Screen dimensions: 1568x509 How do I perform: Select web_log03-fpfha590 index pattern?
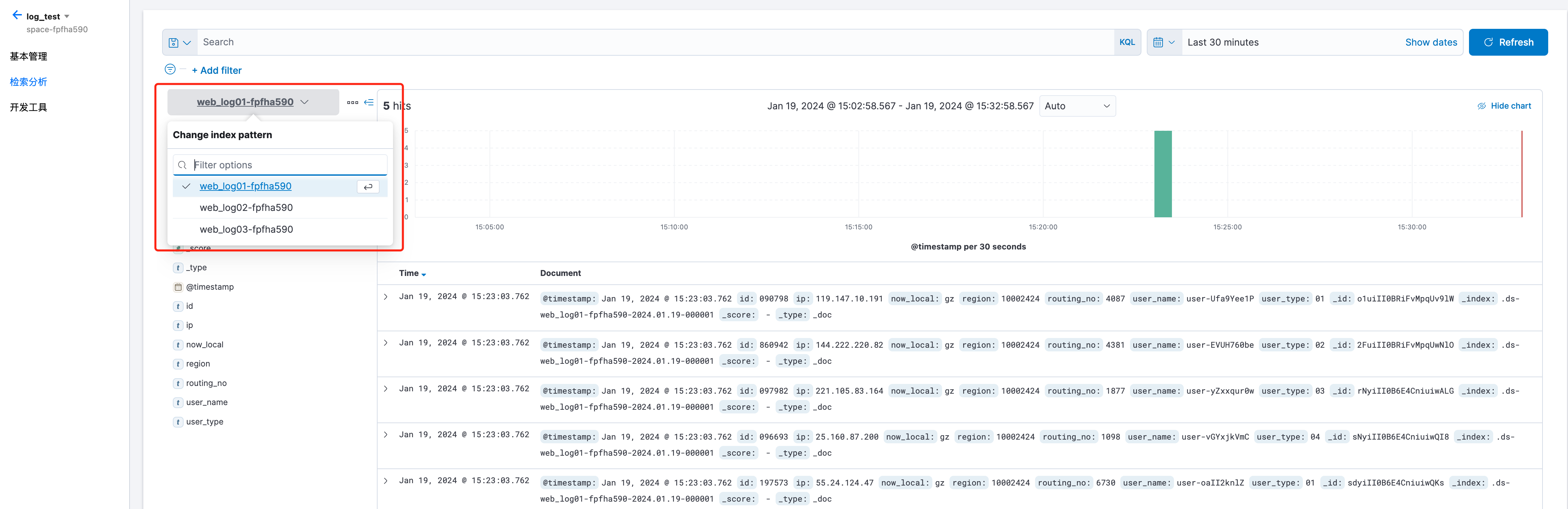(246, 230)
